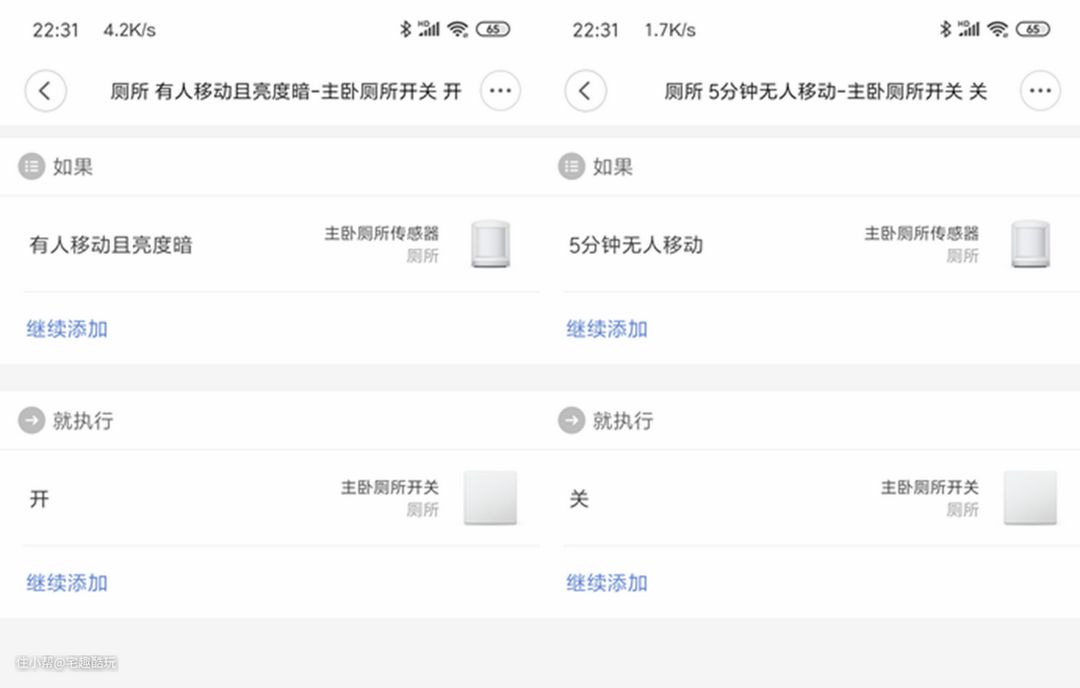The width and height of the screenshot is (1080, 688).
Task: Click 继续添加 under the left 如果 section
Action: pyautogui.click(x=67, y=329)
